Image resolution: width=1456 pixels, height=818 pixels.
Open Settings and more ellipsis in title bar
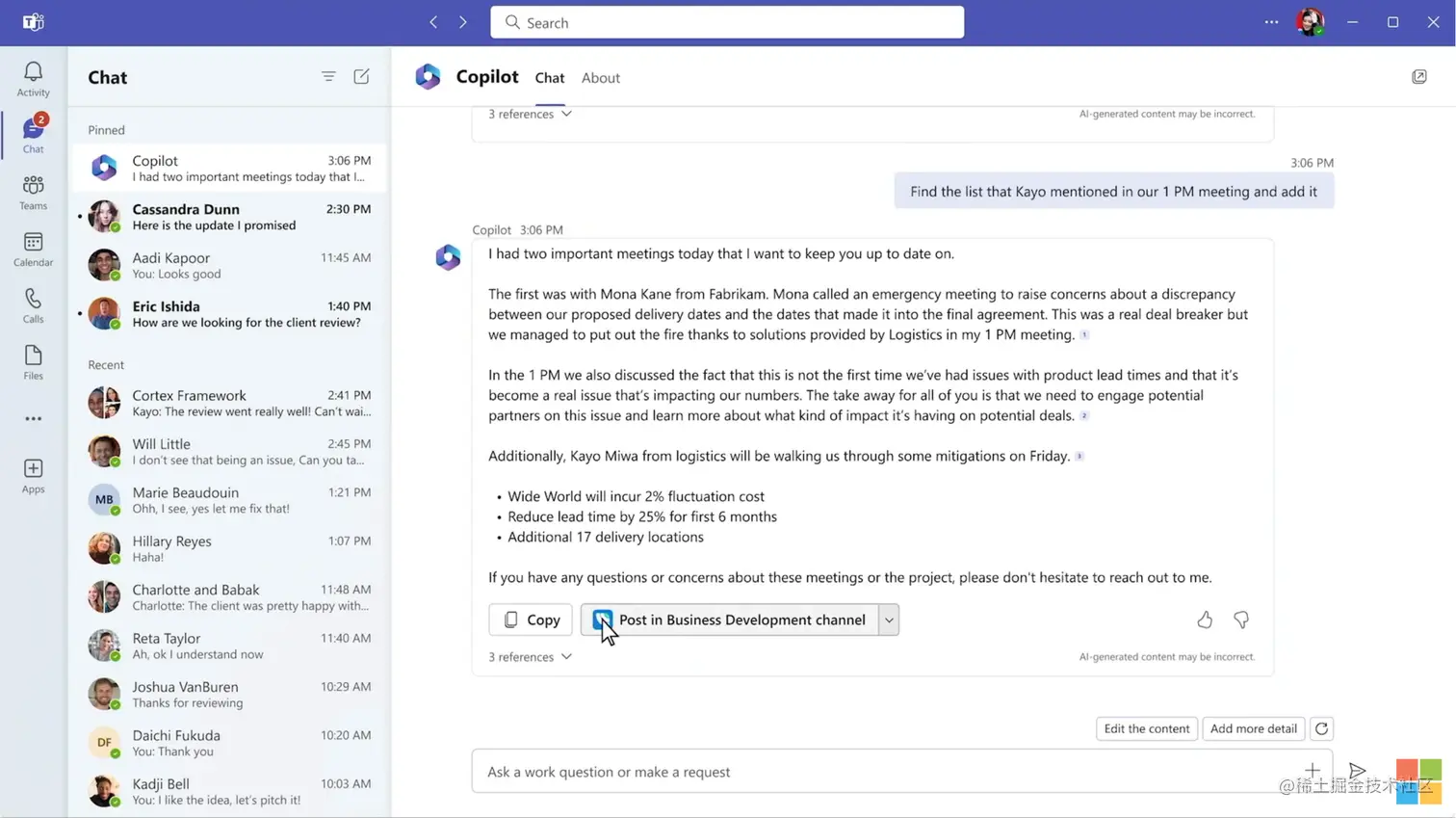pyautogui.click(x=1271, y=22)
